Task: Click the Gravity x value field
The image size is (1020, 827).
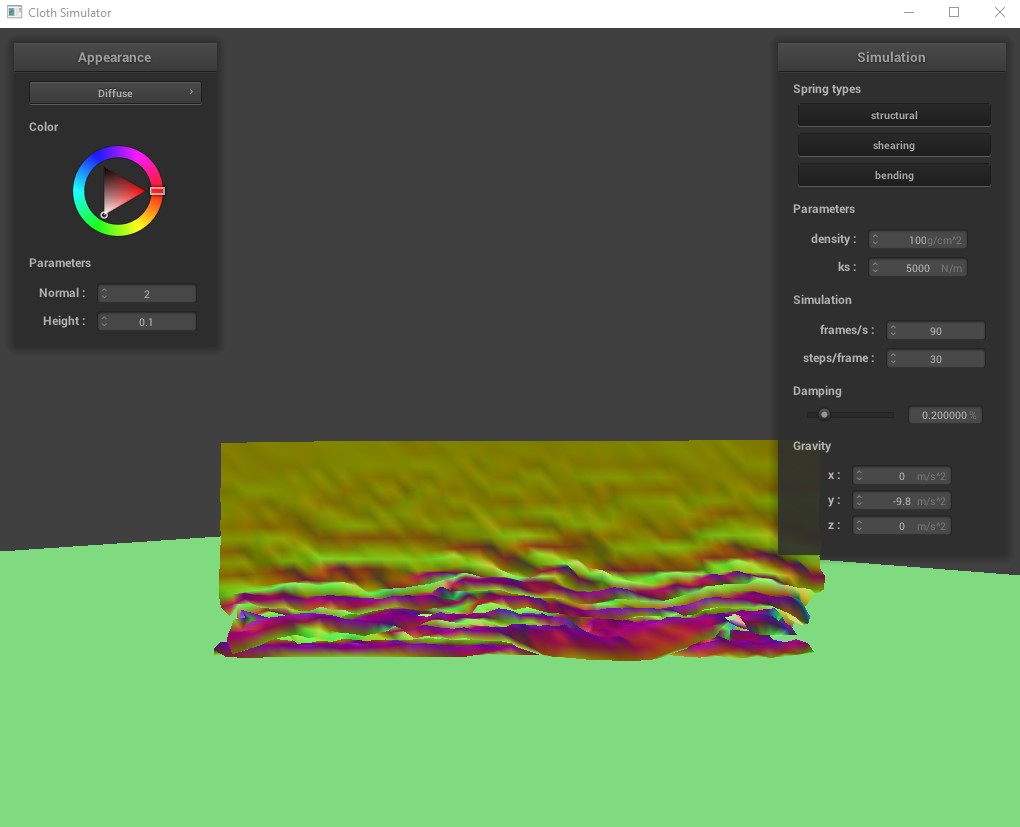Action: (902, 476)
